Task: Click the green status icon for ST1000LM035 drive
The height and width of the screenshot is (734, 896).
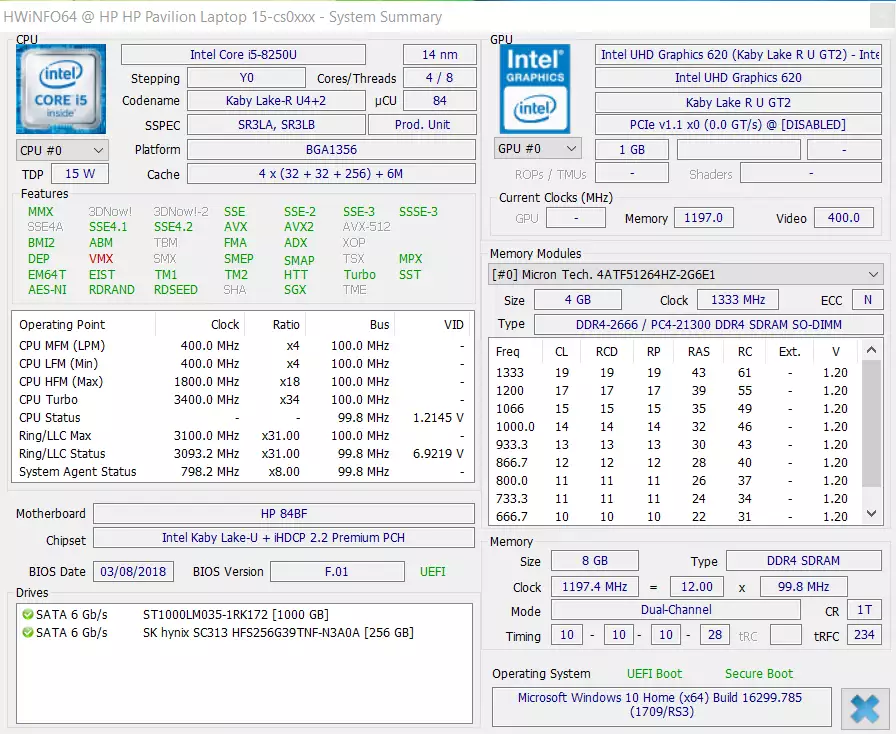Action: [x=27, y=615]
